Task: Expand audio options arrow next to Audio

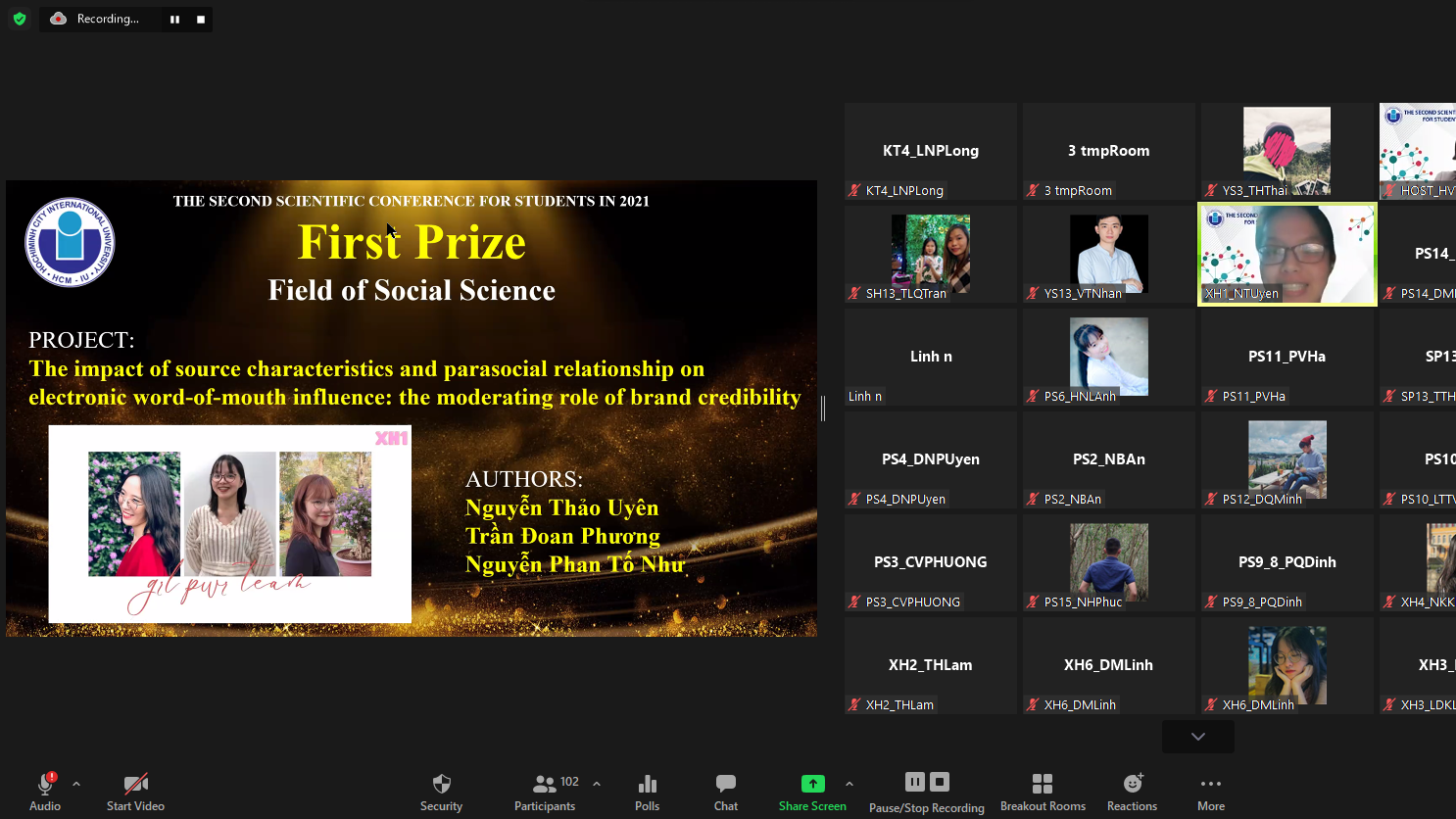Action: (x=76, y=784)
